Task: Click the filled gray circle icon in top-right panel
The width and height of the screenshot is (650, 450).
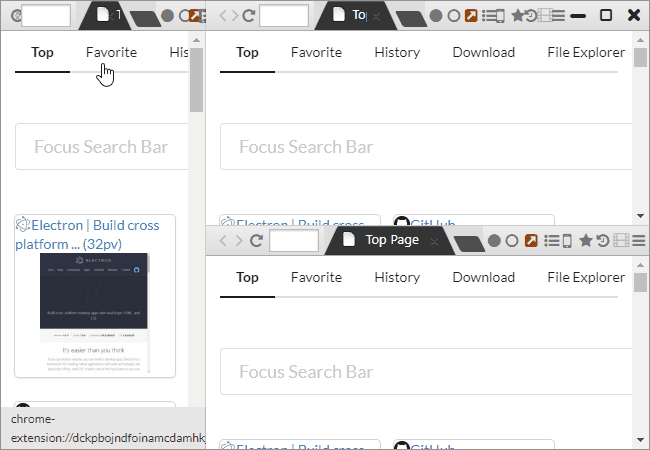Action: click(436, 16)
